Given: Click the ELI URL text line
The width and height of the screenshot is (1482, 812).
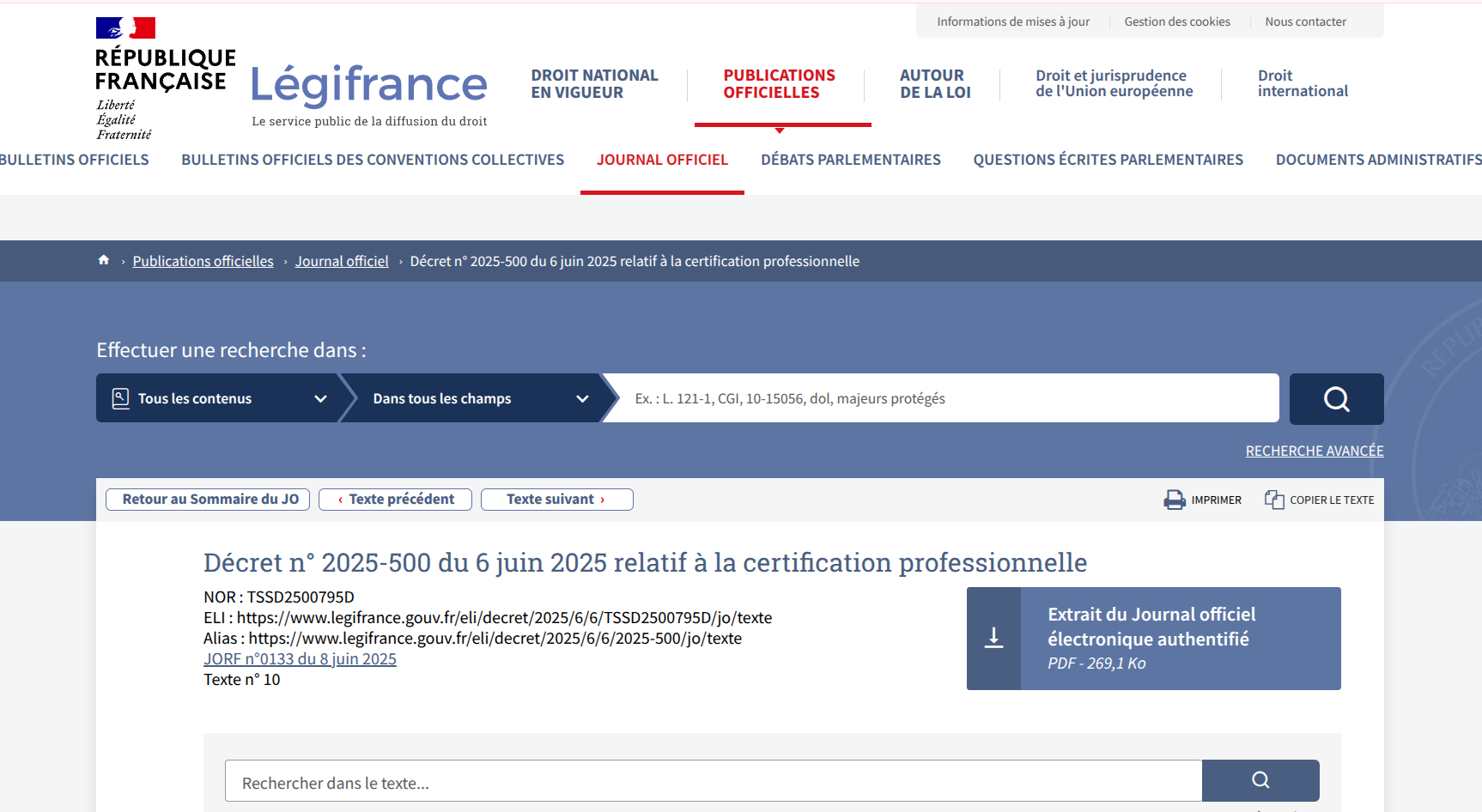Looking at the screenshot, I should click(488, 618).
